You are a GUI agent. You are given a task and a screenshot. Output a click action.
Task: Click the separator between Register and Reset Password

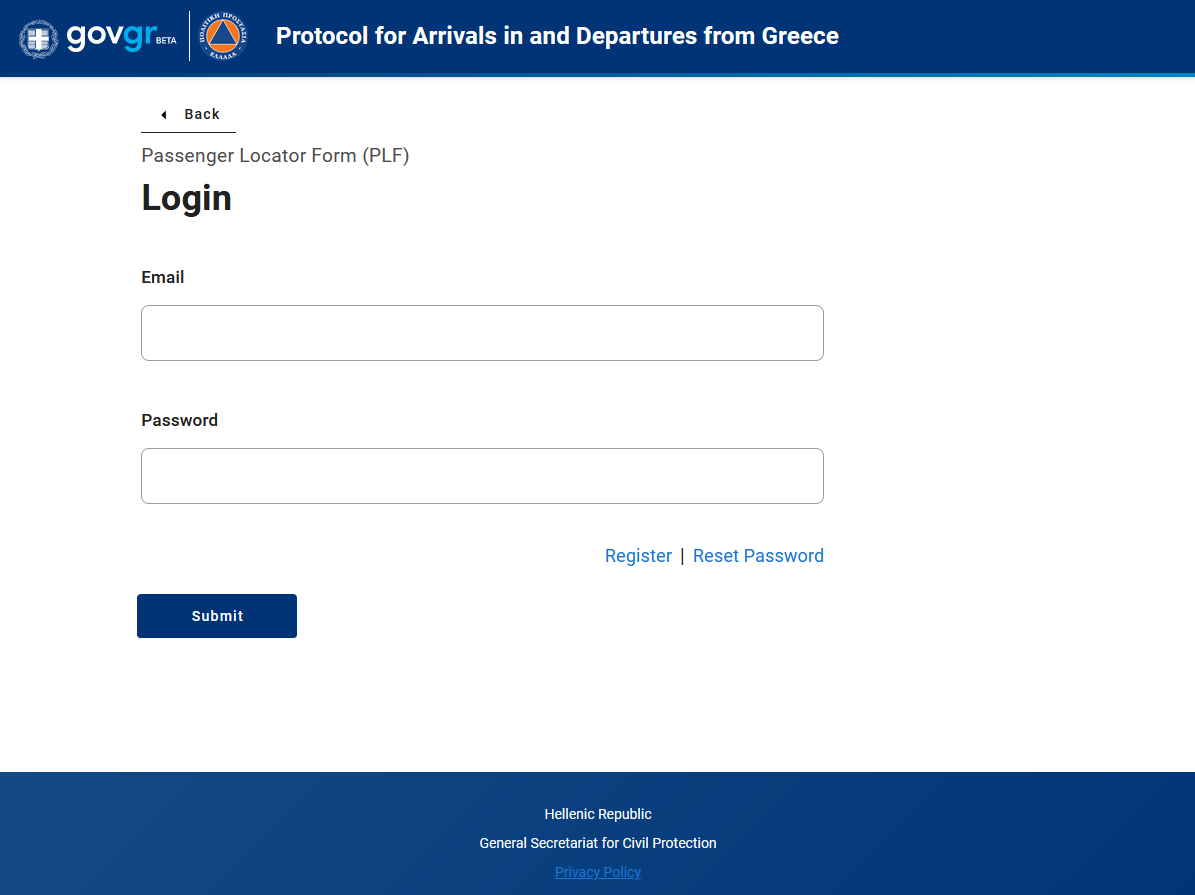pos(682,556)
